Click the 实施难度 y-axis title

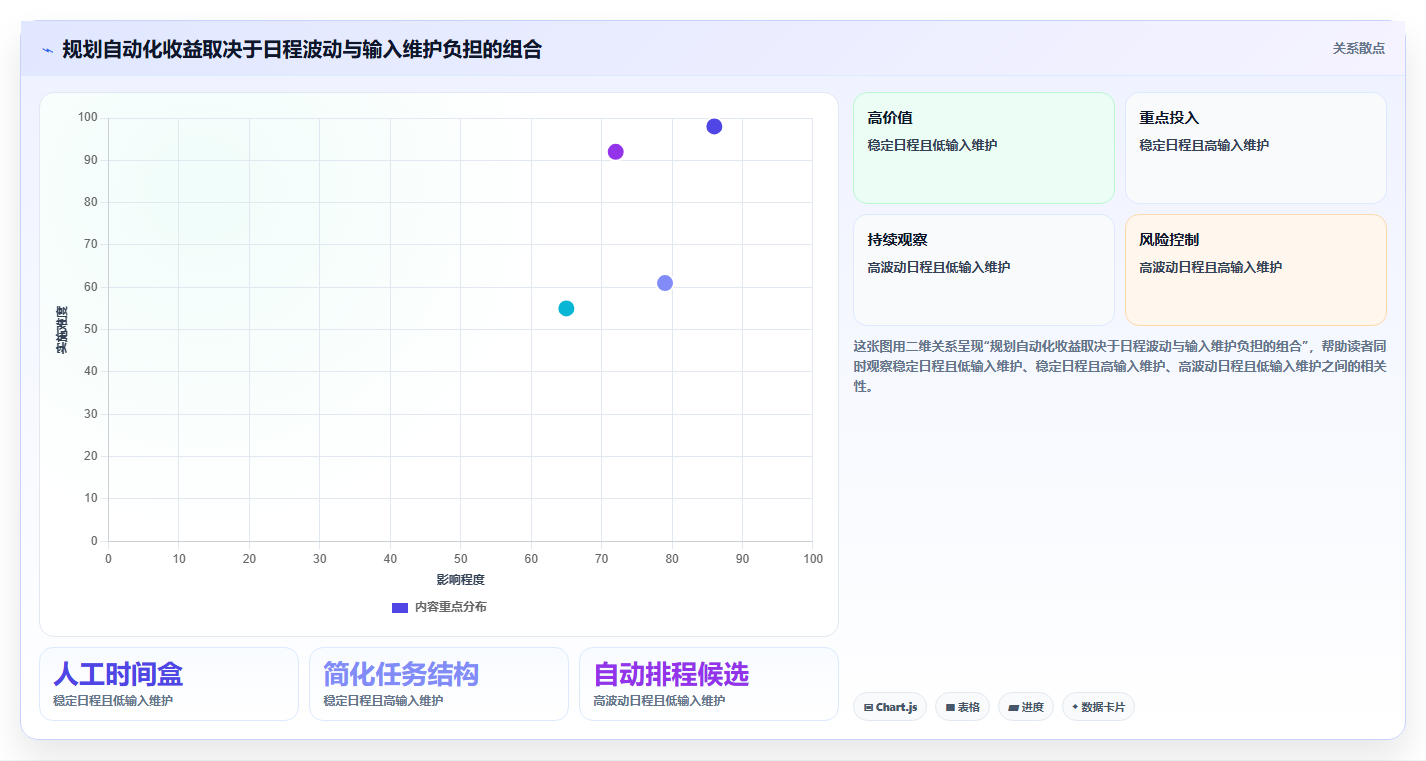coord(62,330)
